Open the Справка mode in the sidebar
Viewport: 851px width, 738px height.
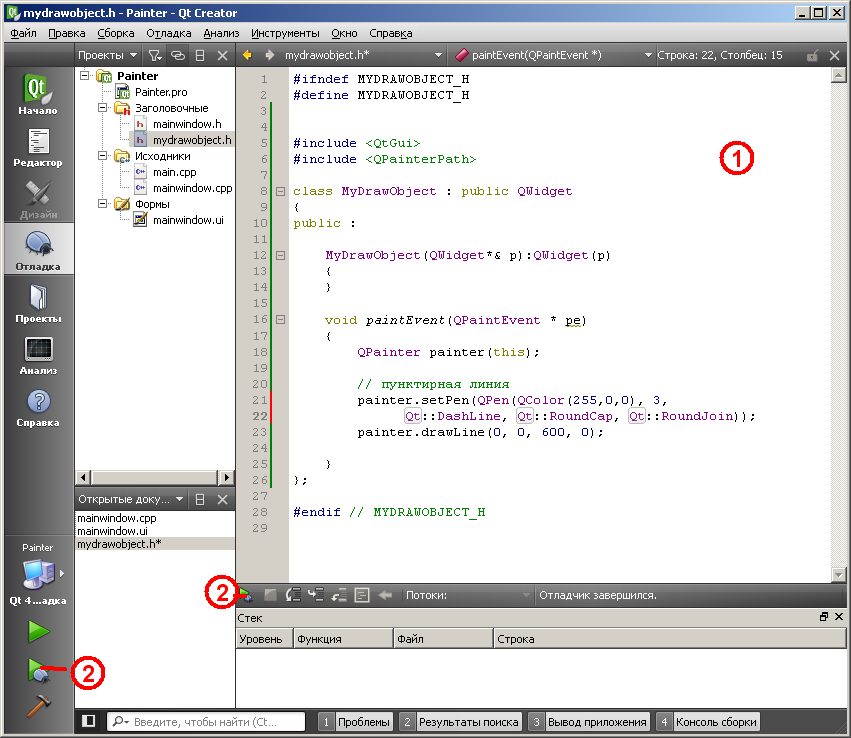(38, 407)
